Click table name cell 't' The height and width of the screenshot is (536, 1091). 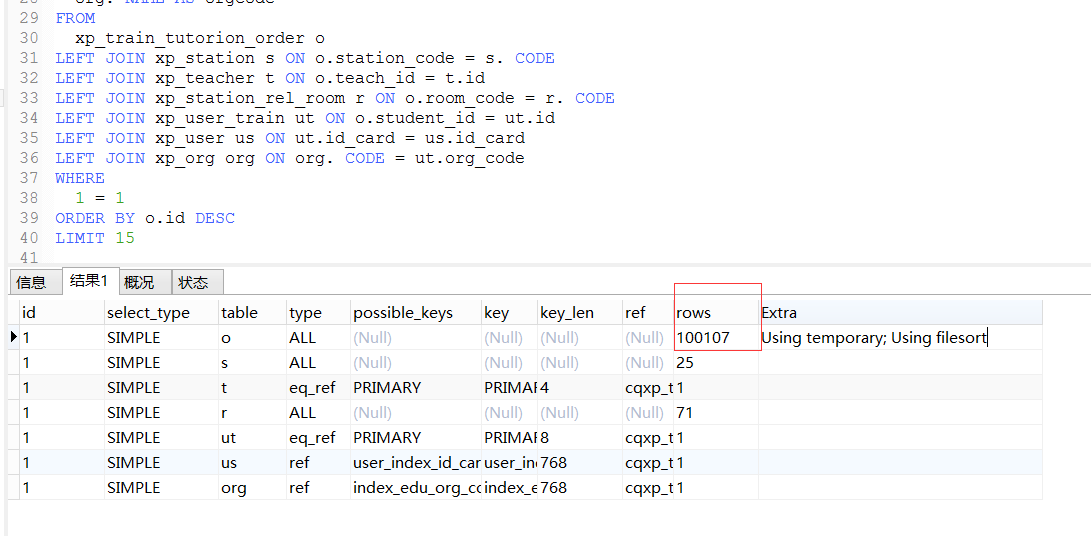point(252,388)
